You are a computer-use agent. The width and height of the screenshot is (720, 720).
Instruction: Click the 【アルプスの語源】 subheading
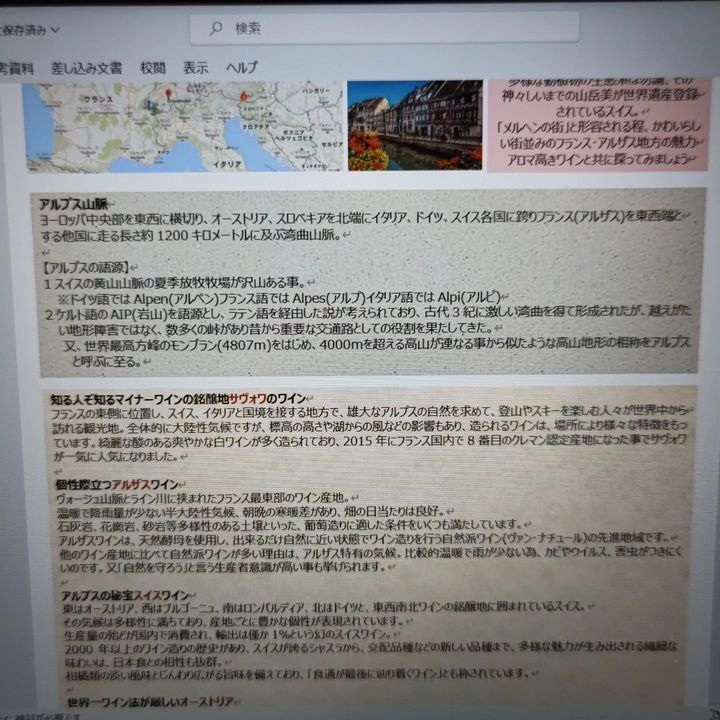point(87,268)
